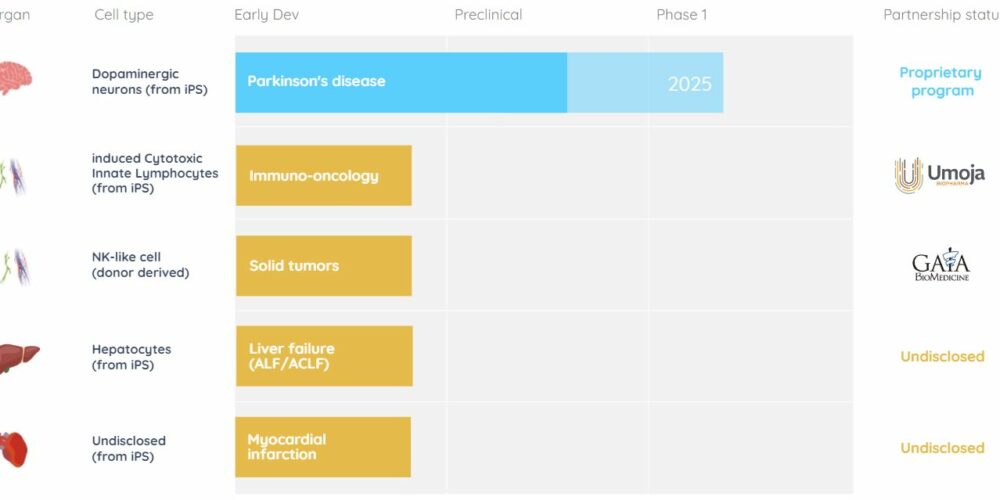This screenshot has width=1000, height=500.
Task: Click the Cell type column header
Action: tap(124, 15)
